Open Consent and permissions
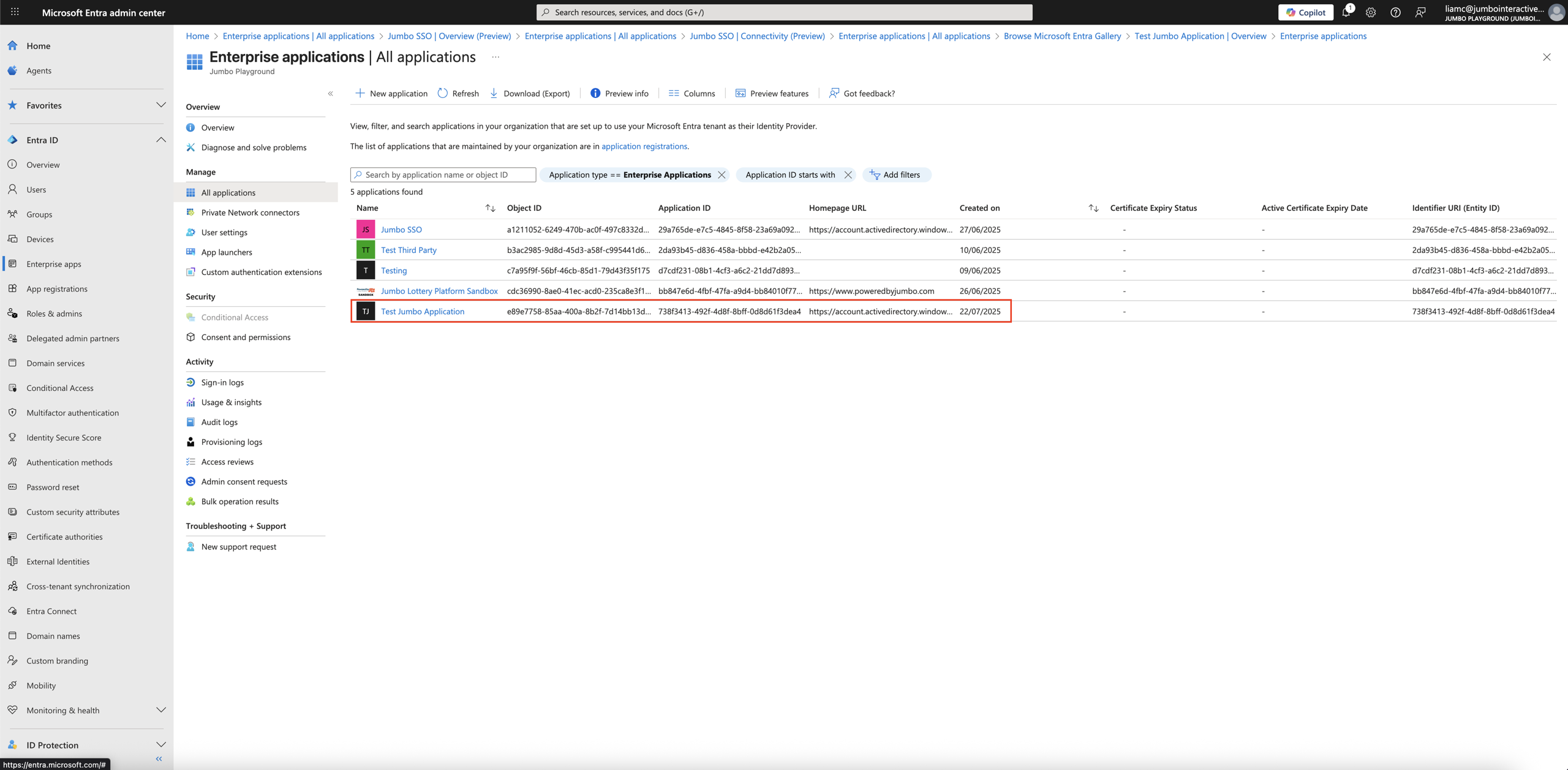Viewport: 1568px width, 770px height. (246, 338)
